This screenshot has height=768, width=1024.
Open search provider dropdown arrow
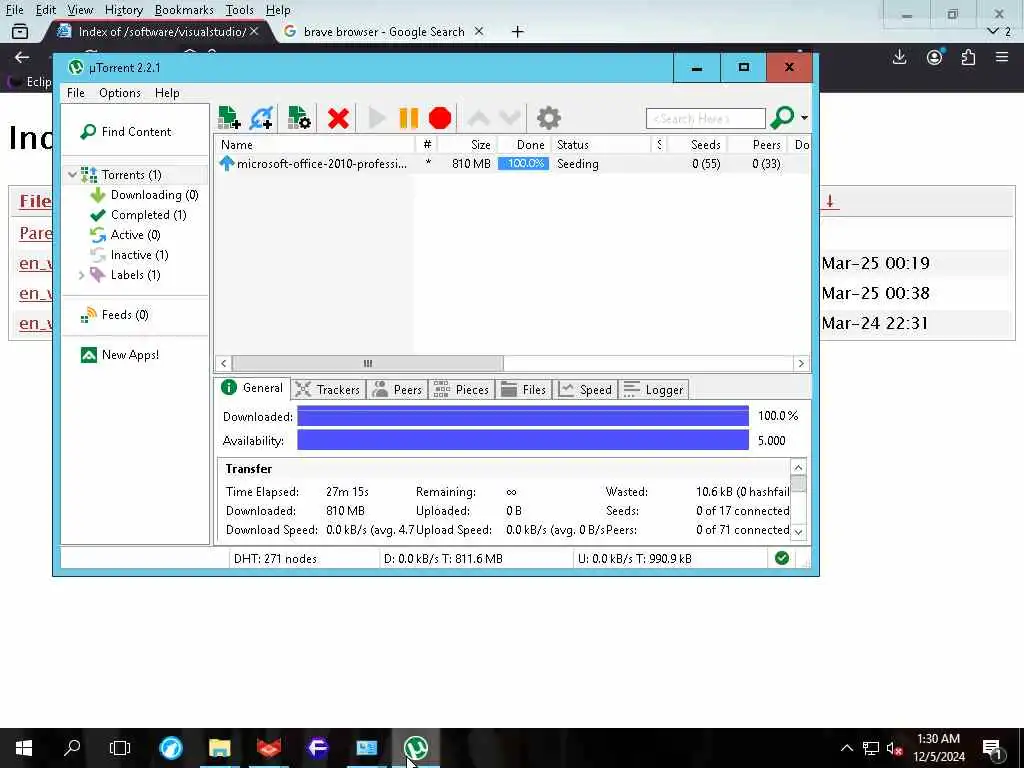pyautogui.click(x=805, y=118)
